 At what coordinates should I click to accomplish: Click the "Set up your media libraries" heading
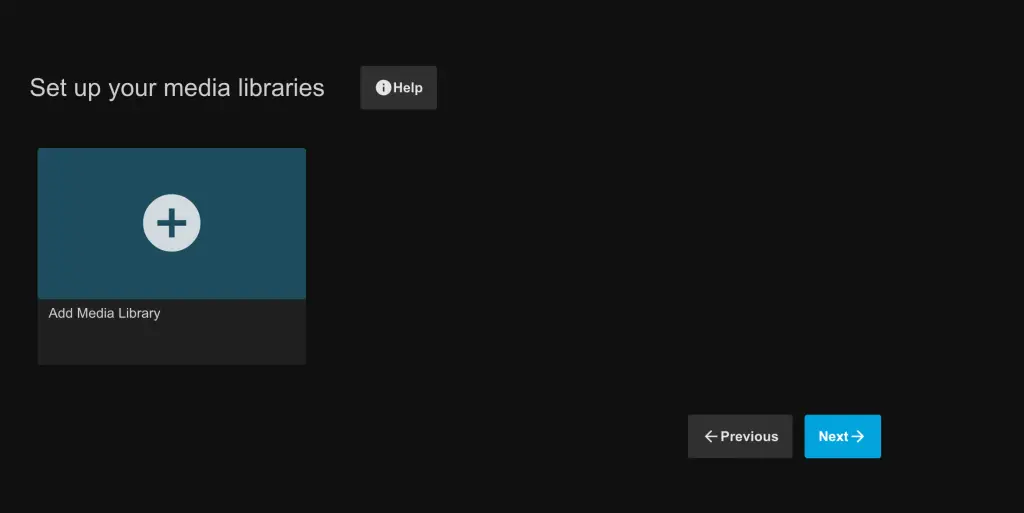pyautogui.click(x=177, y=88)
